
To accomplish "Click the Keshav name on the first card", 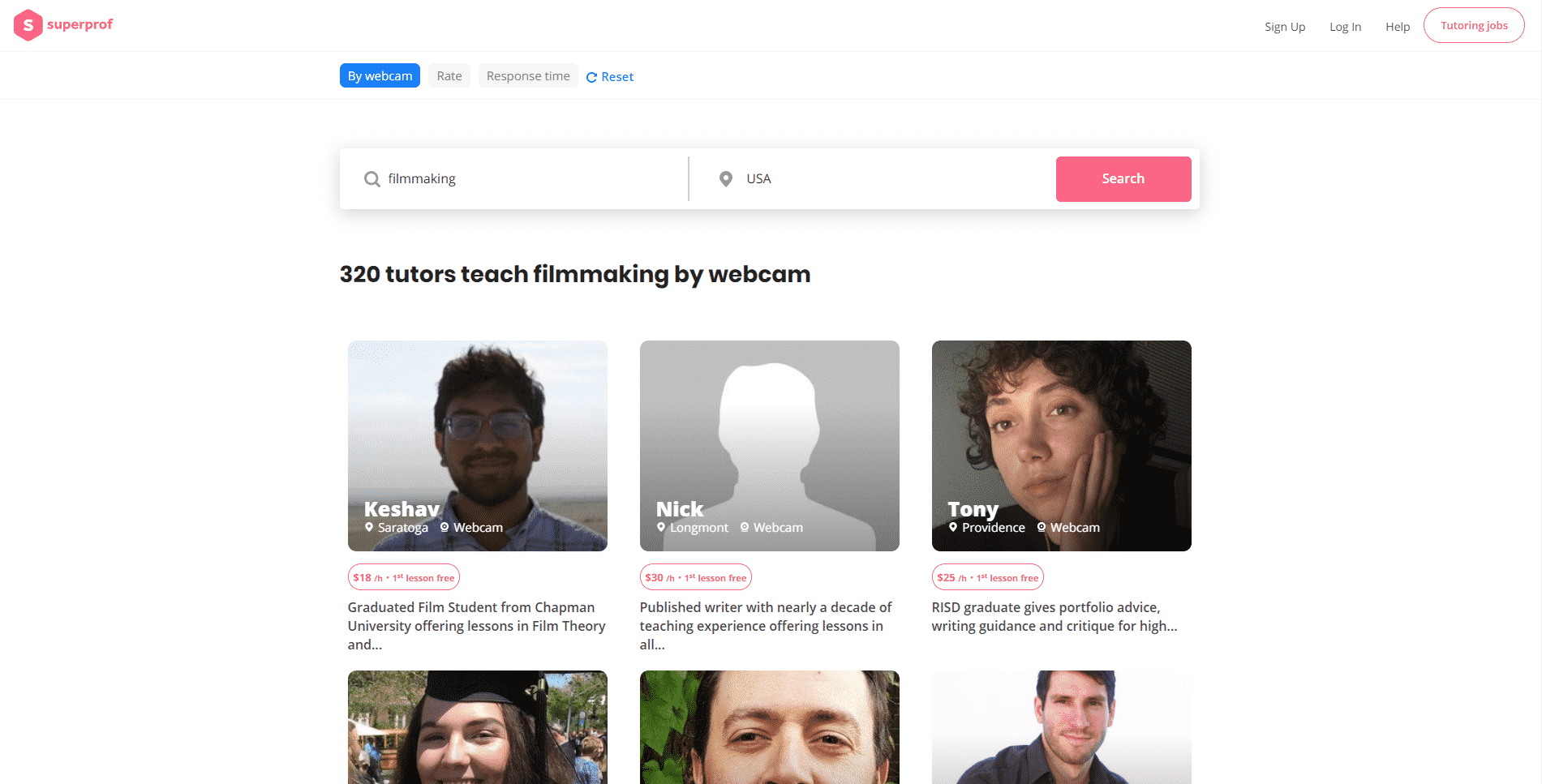I will tap(402, 509).
